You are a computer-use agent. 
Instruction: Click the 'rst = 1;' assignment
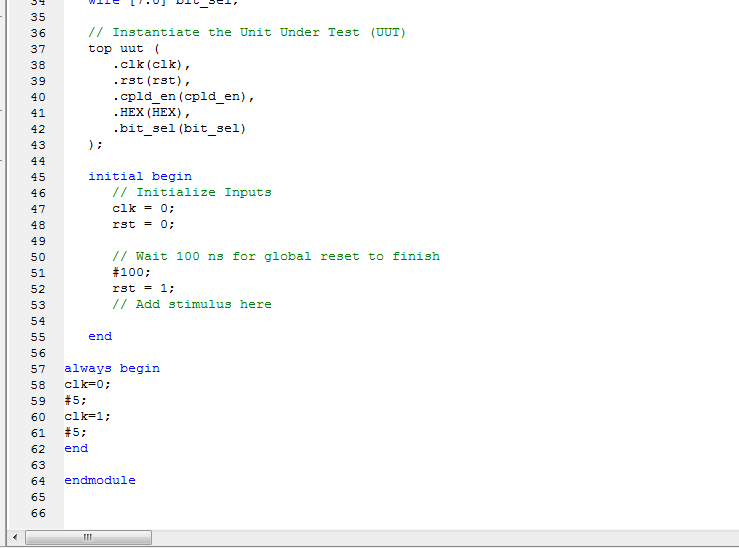(144, 288)
